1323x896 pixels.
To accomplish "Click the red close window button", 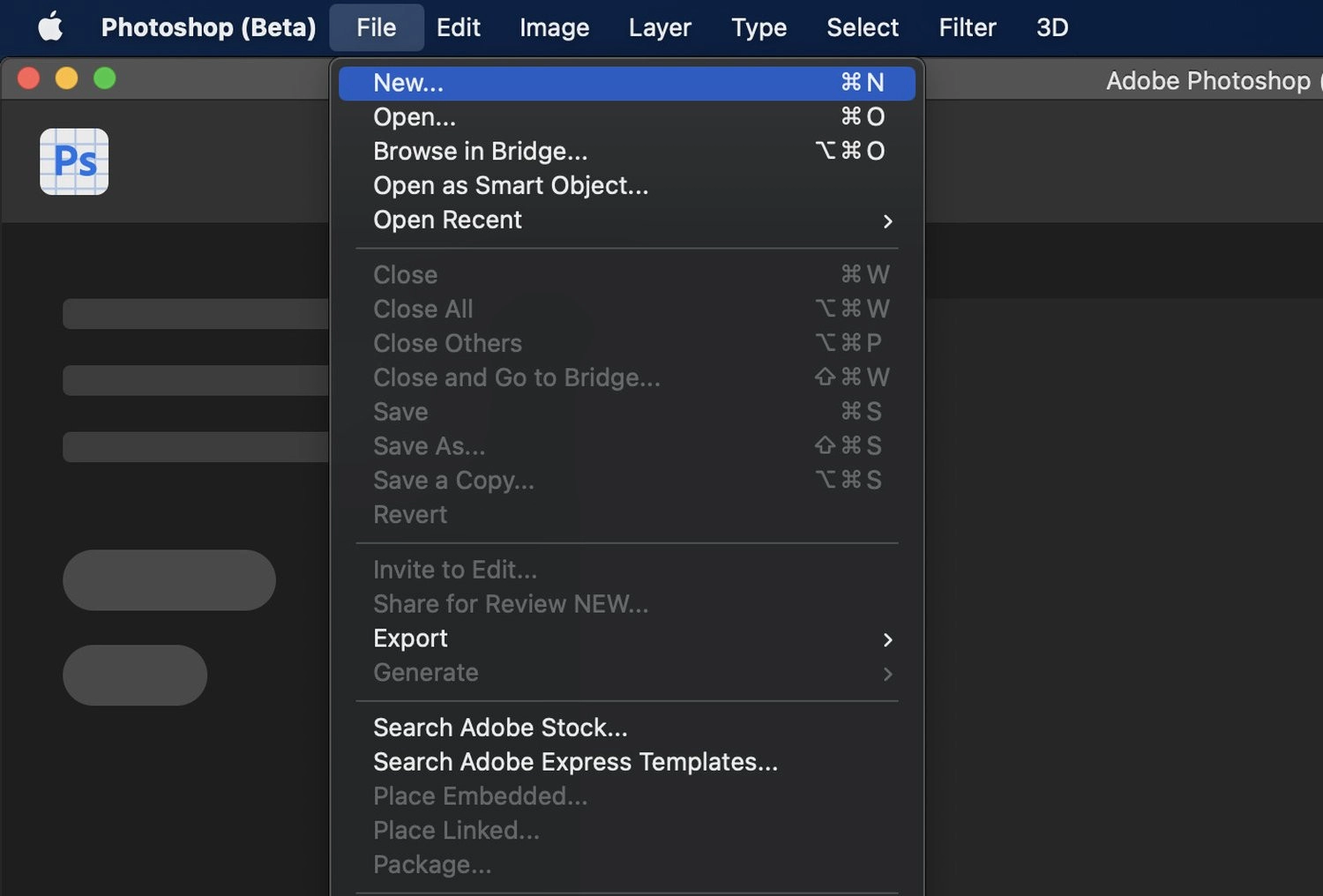I will click(x=28, y=78).
